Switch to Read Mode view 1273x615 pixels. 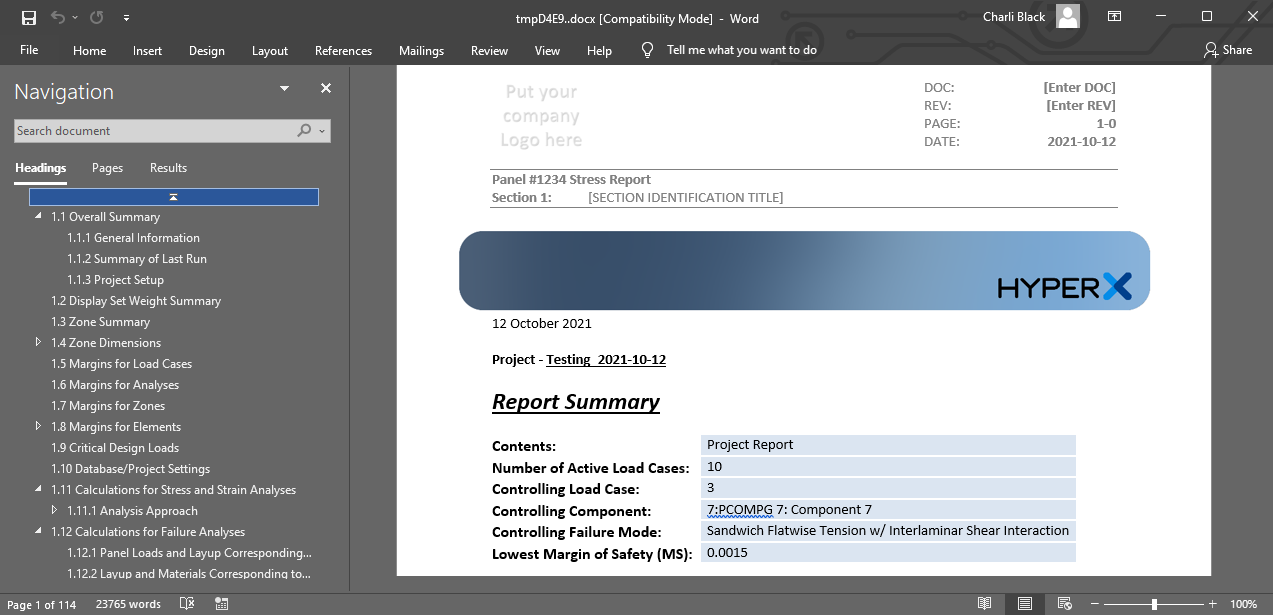coord(985,604)
